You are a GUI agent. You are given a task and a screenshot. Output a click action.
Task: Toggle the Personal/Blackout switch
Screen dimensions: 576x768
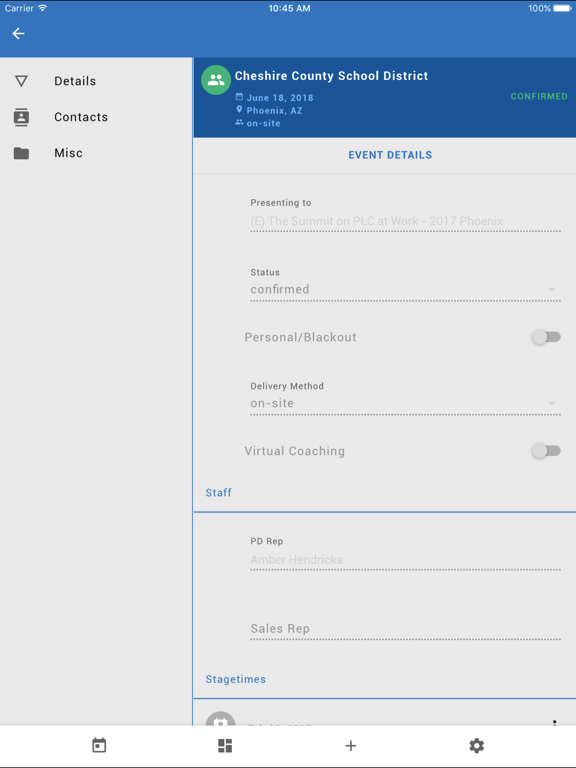pyautogui.click(x=546, y=337)
